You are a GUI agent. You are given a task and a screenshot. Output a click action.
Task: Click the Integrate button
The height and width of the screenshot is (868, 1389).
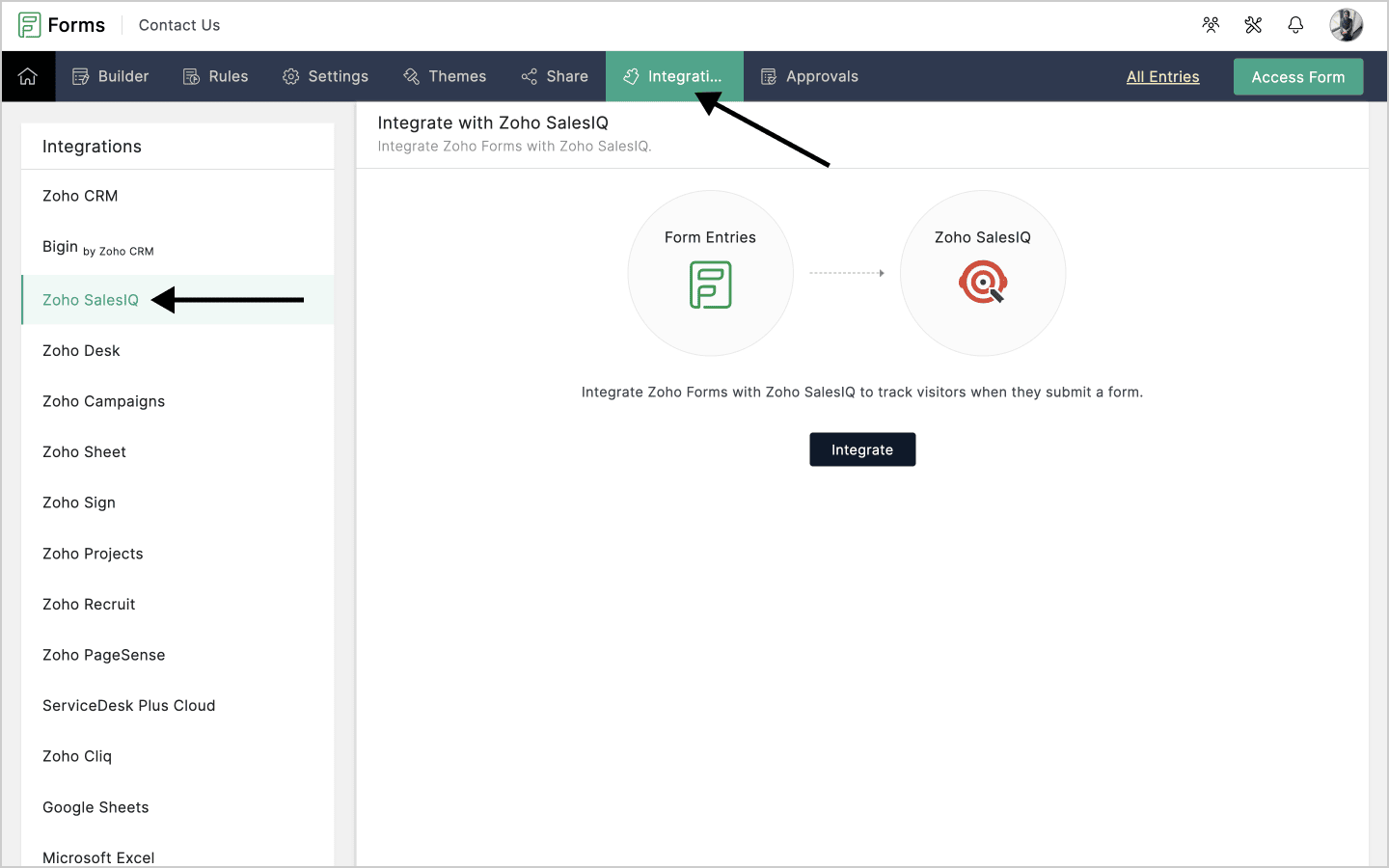click(862, 449)
